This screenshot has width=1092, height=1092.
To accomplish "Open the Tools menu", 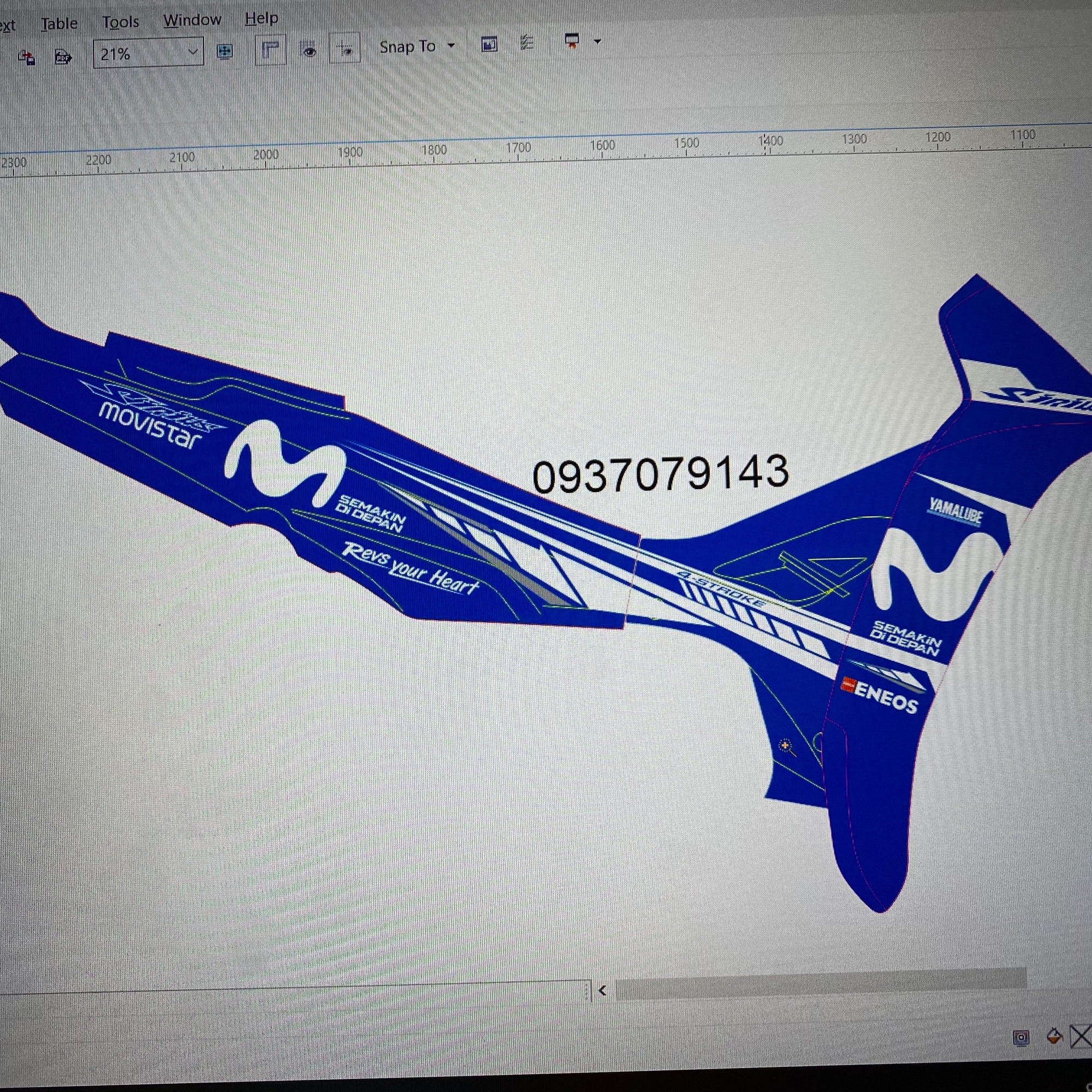I will [120, 22].
